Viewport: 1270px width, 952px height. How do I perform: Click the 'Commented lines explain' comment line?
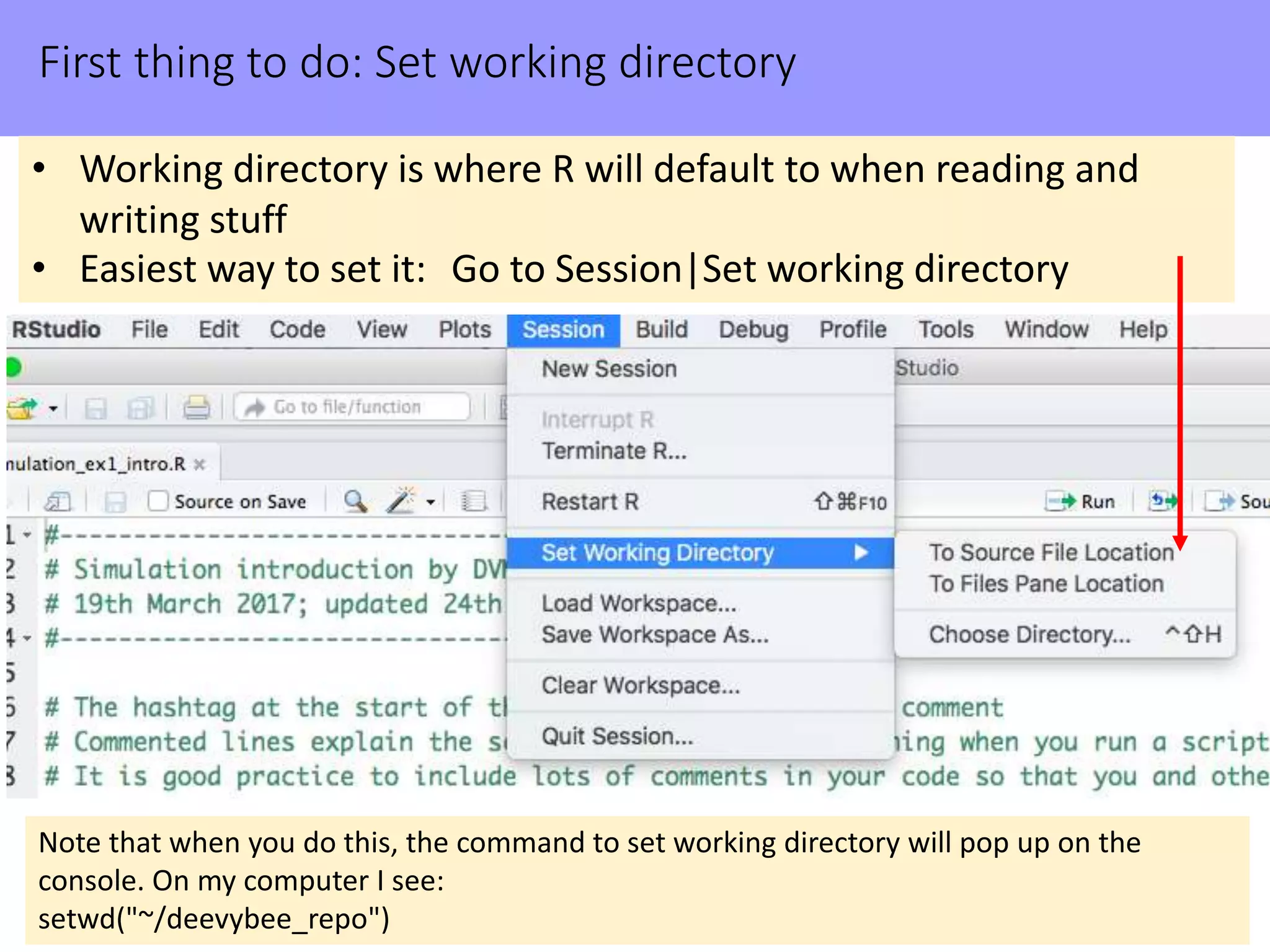point(275,742)
